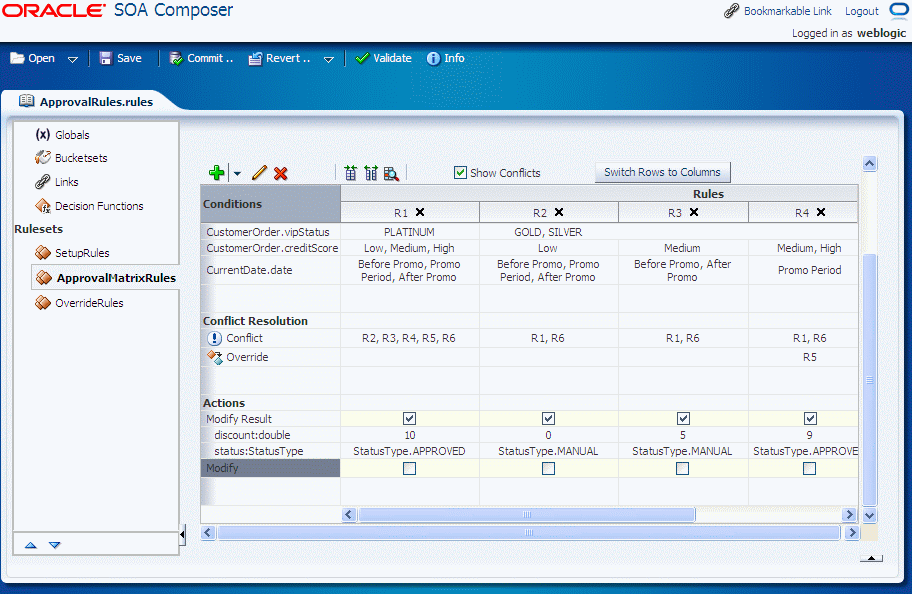
Task: Click outer scrollbar right arrow
Action: (852, 532)
